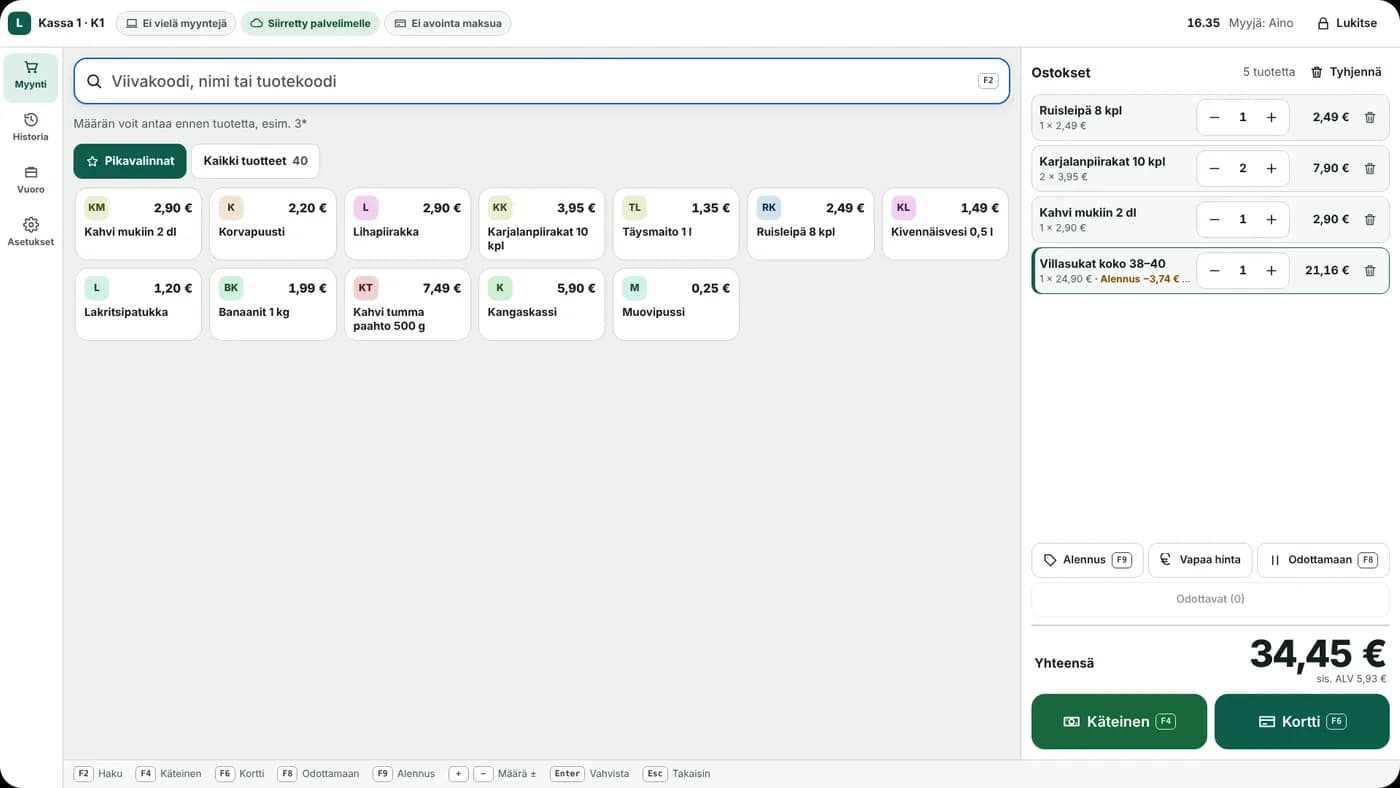This screenshot has height=788, width=1400.
Task: Delete Ruisleipä 8 kpl from the cart
Action: click(1370, 117)
